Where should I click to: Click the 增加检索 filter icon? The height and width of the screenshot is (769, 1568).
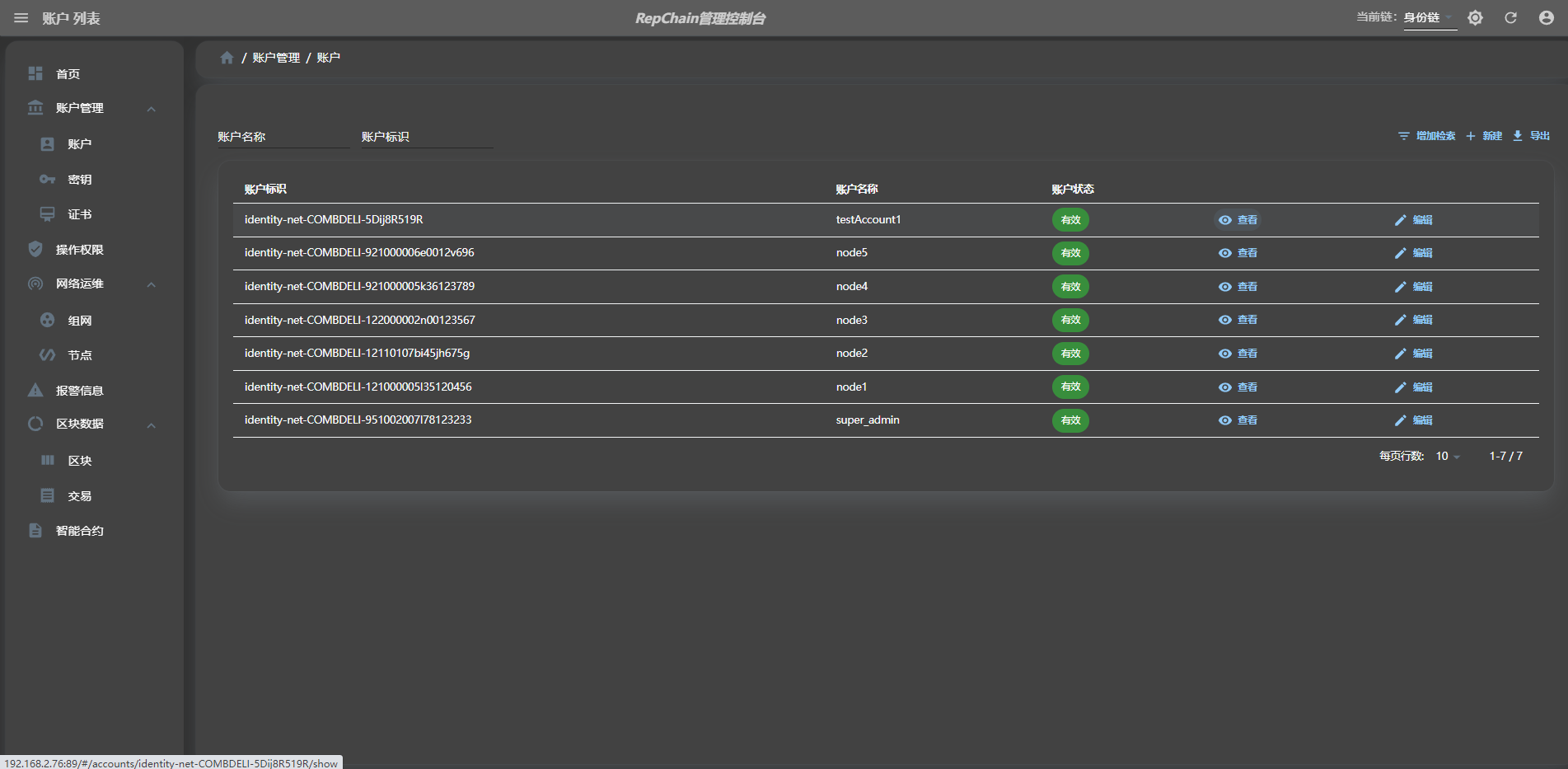[x=1404, y=136]
